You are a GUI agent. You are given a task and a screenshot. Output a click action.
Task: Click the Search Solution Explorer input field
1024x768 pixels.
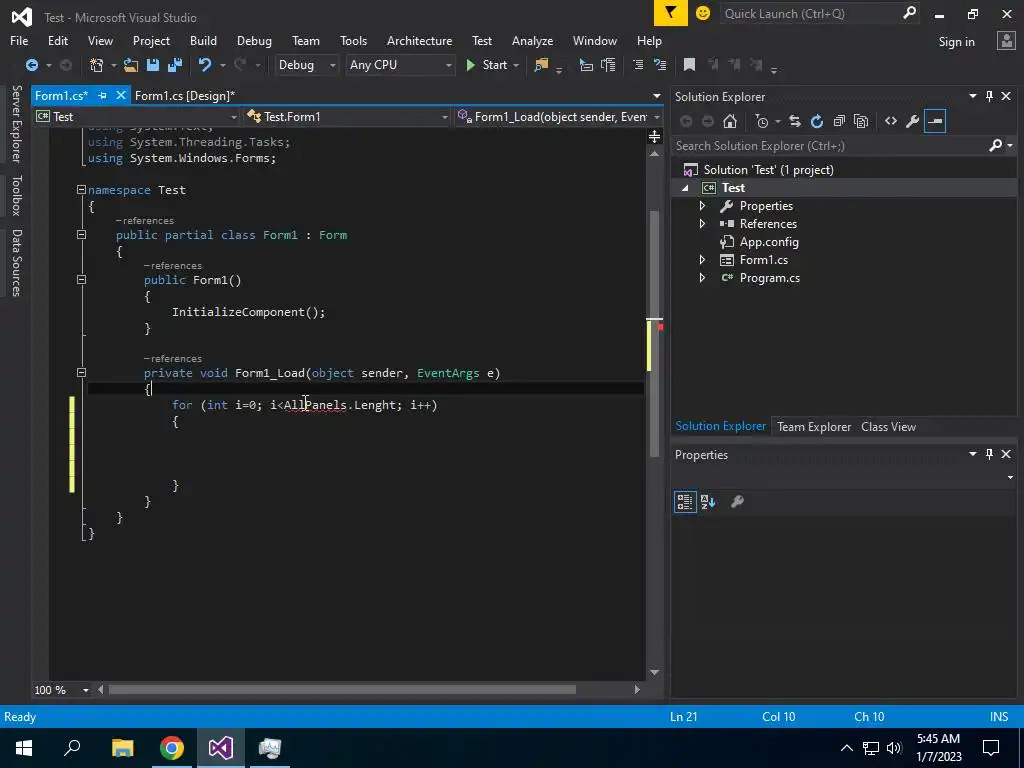click(829, 146)
